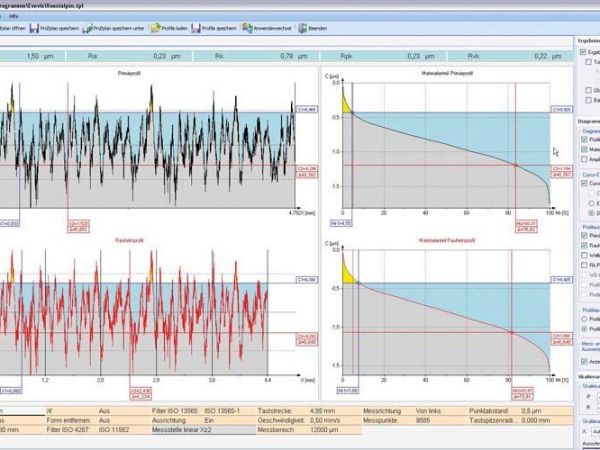600x450 pixels.
Task: Click the 1,50 µm result value
Action: [x=40, y=56]
